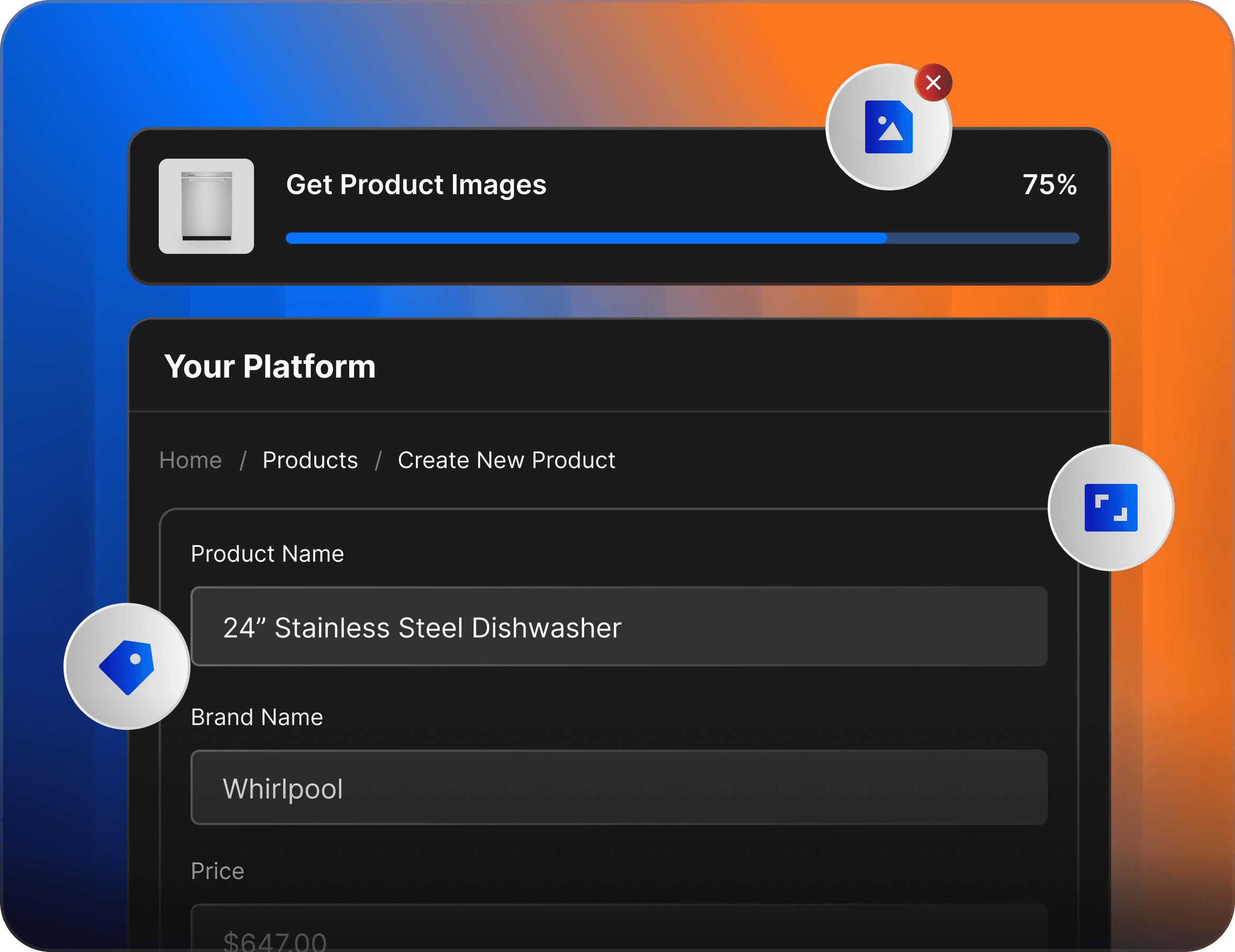1235x952 pixels.
Task: Click the 75% progress percentage label
Action: click(x=1049, y=185)
